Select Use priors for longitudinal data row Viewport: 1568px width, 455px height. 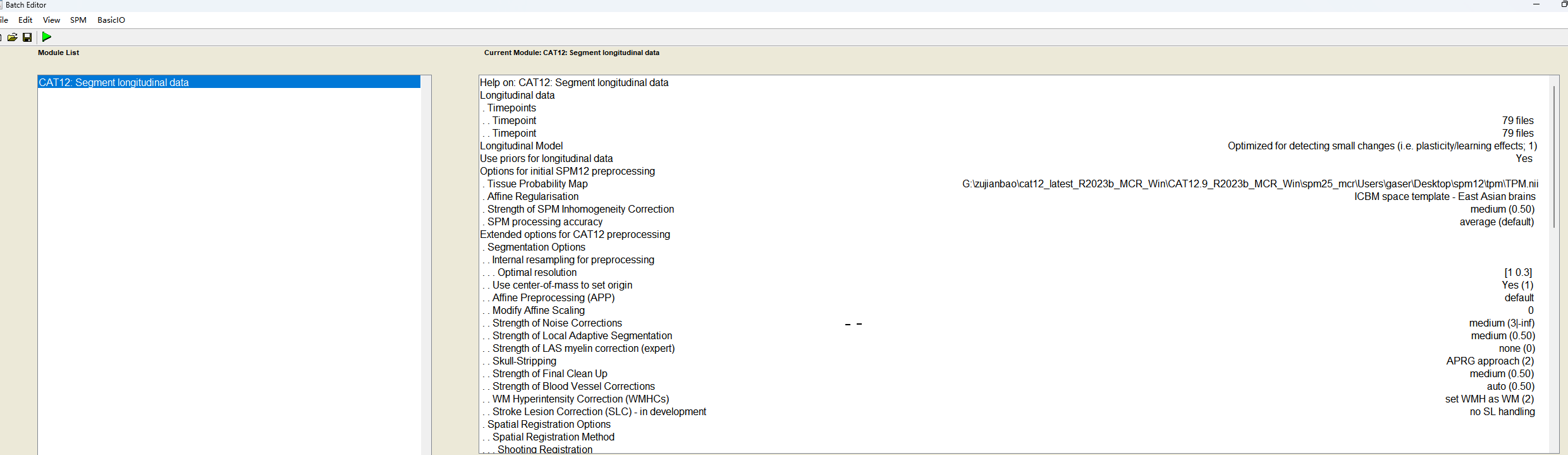coord(546,159)
